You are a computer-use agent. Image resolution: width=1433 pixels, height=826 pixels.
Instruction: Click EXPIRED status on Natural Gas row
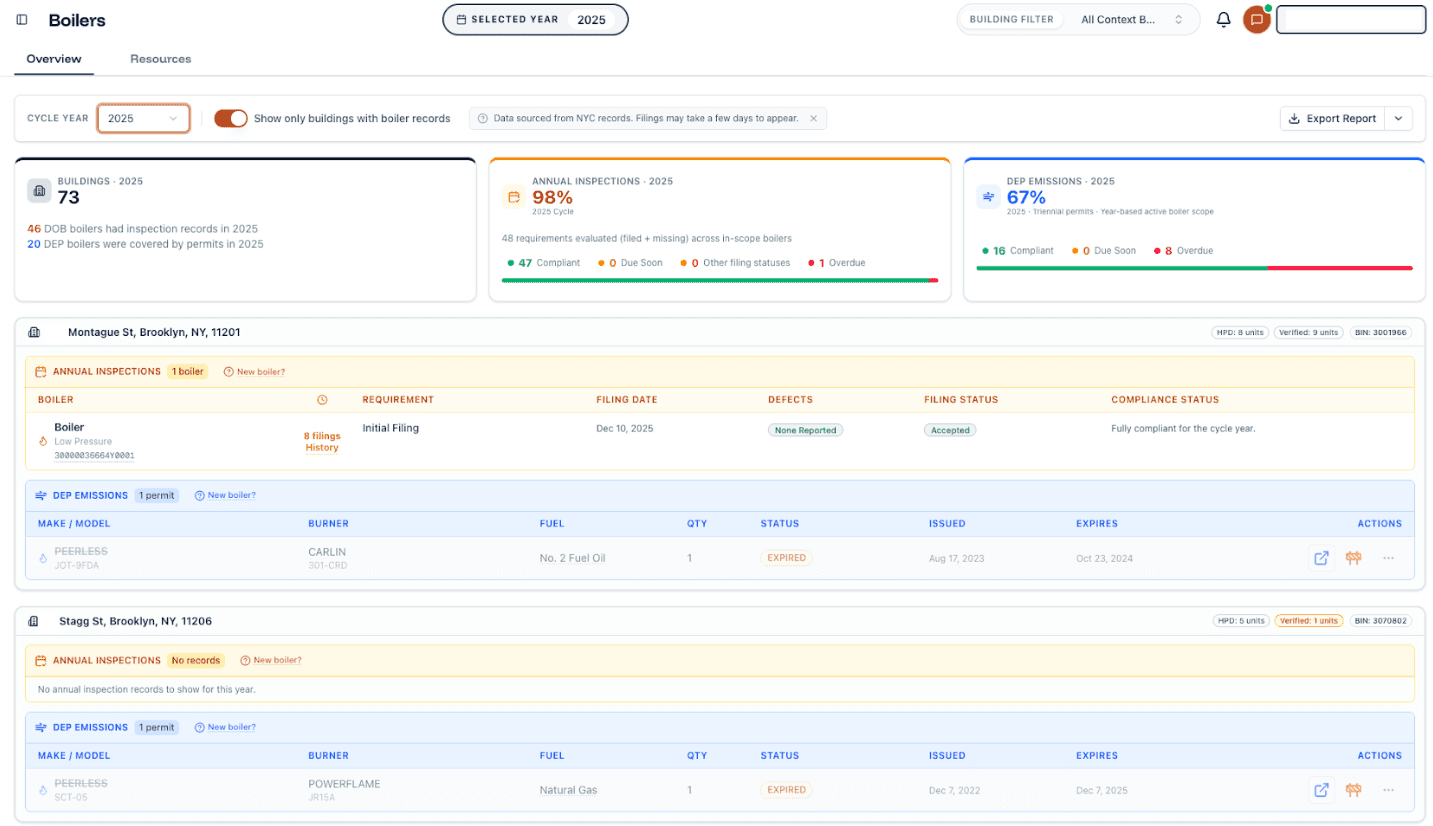point(786,790)
